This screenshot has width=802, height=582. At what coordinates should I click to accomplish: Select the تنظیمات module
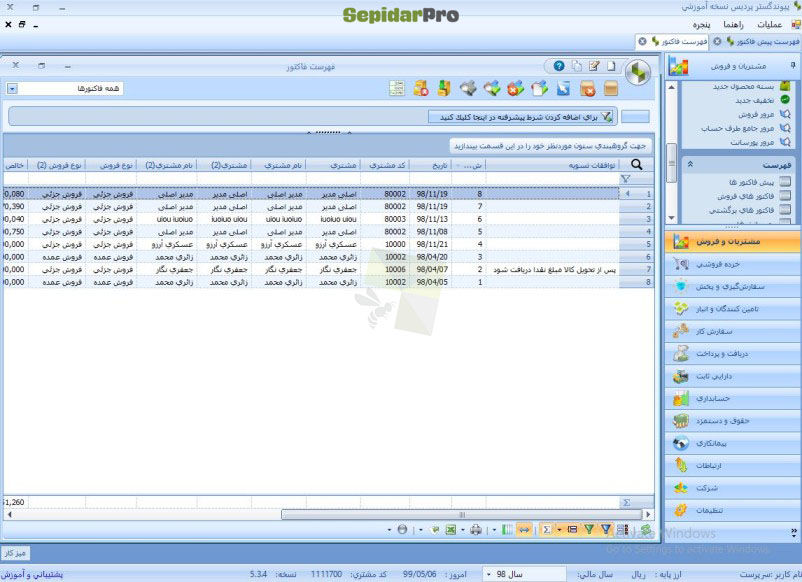tap(733, 510)
